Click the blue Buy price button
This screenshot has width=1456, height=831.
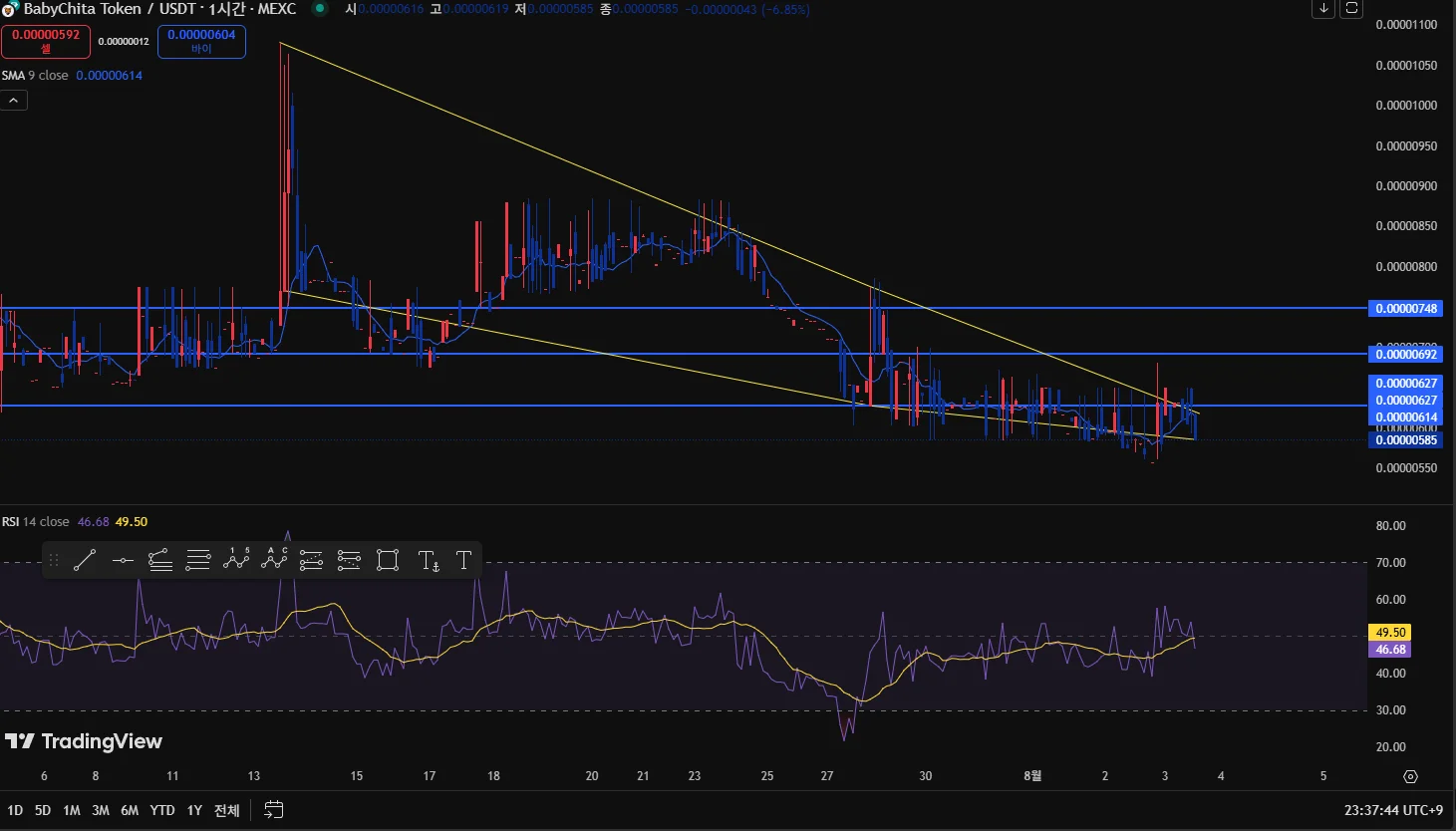click(x=201, y=41)
